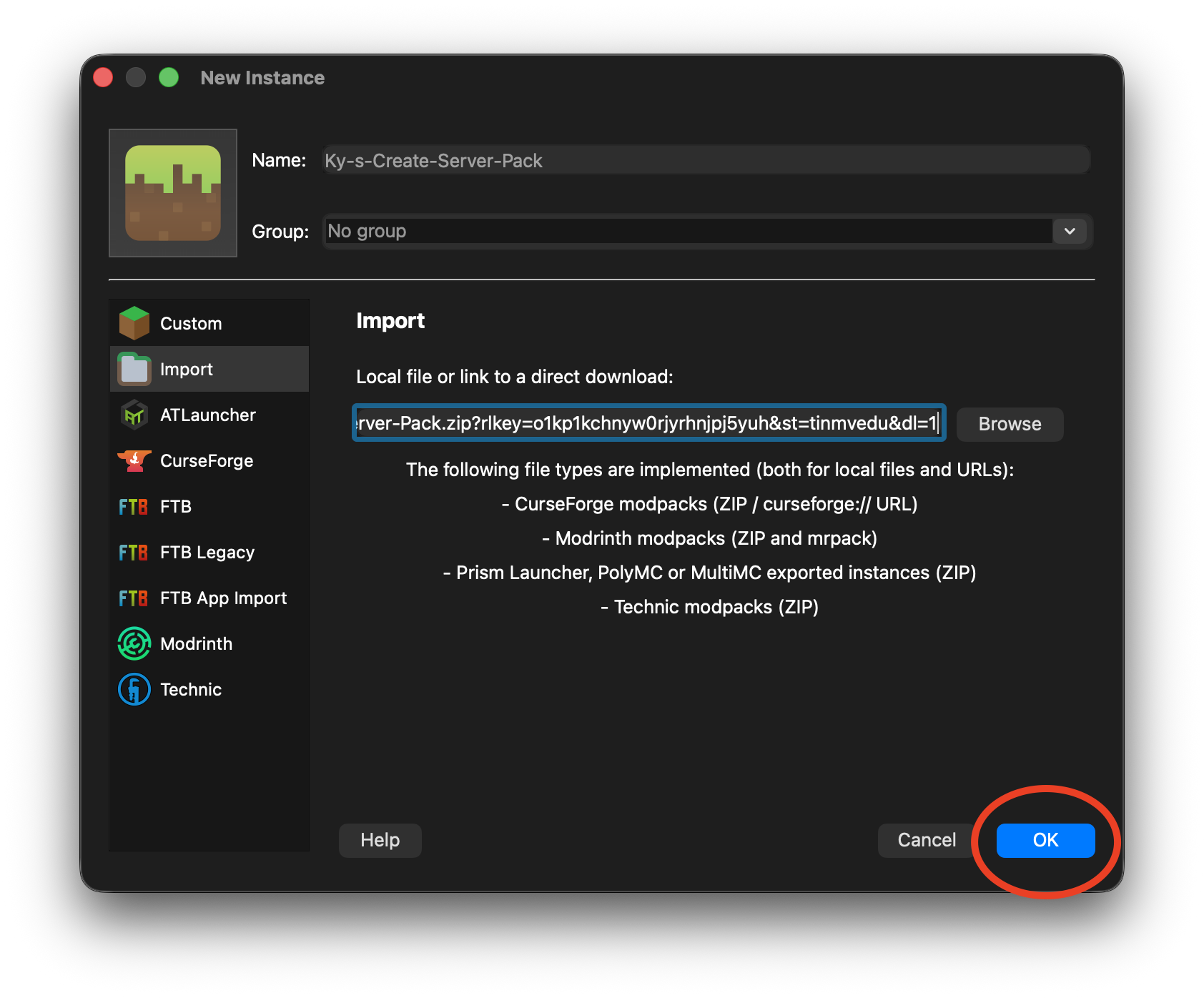The width and height of the screenshot is (1204, 998).
Task: Click Browse to pick a local file
Action: point(1009,424)
